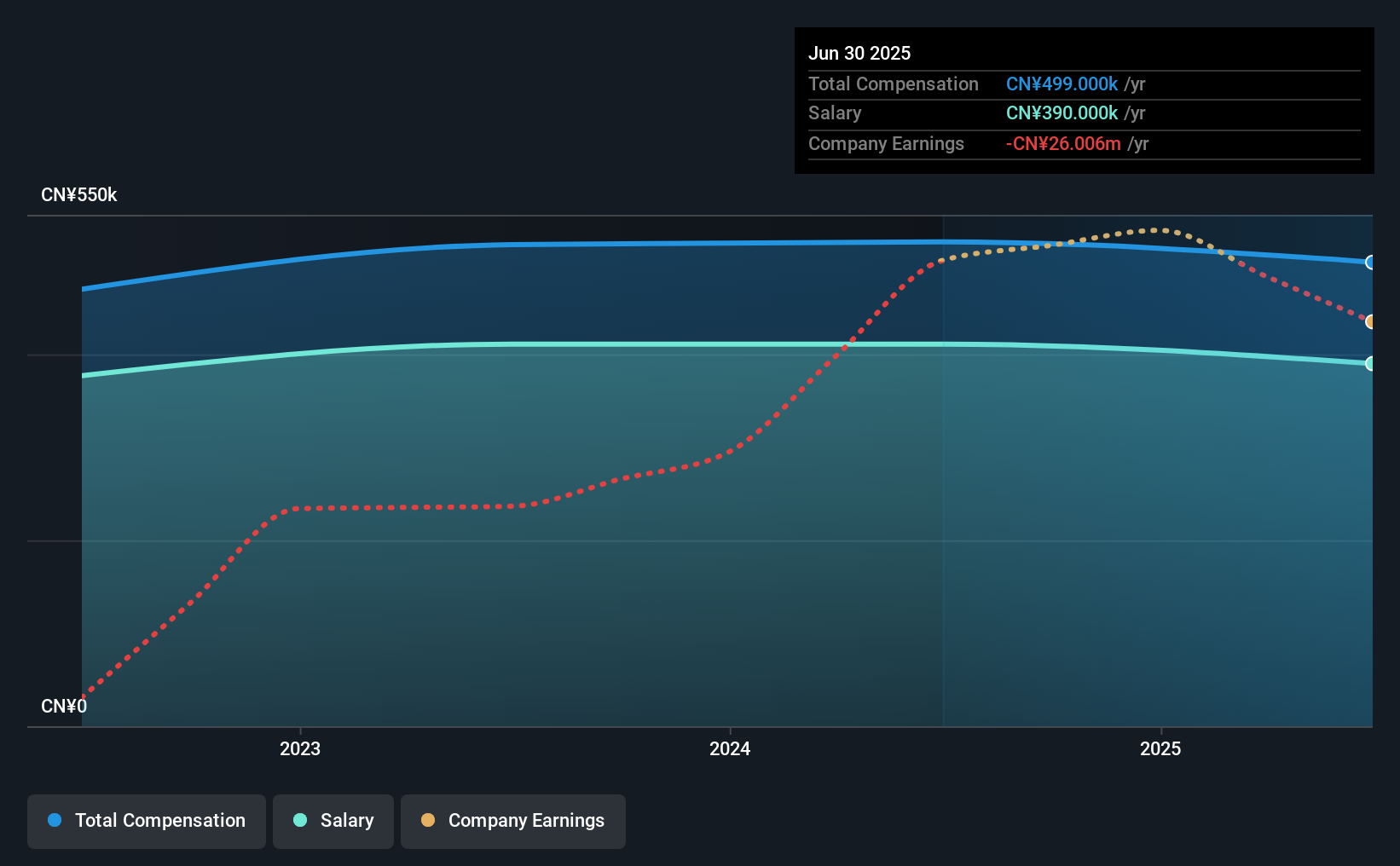Click the Salary tooltip row label

coord(835,113)
